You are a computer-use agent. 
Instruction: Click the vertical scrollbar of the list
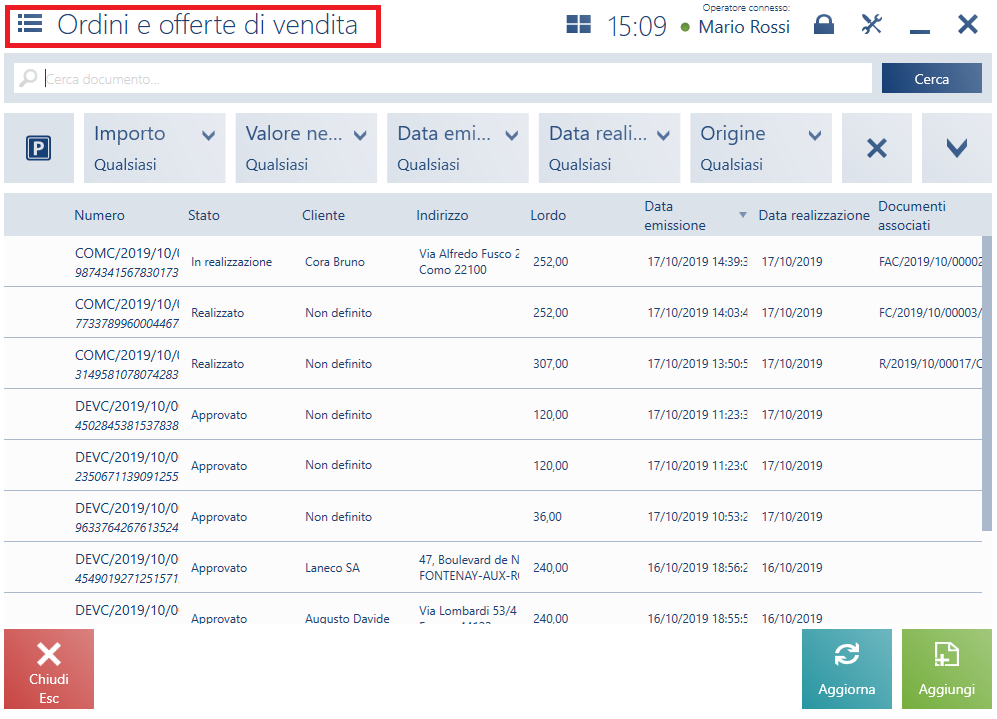(x=987, y=383)
